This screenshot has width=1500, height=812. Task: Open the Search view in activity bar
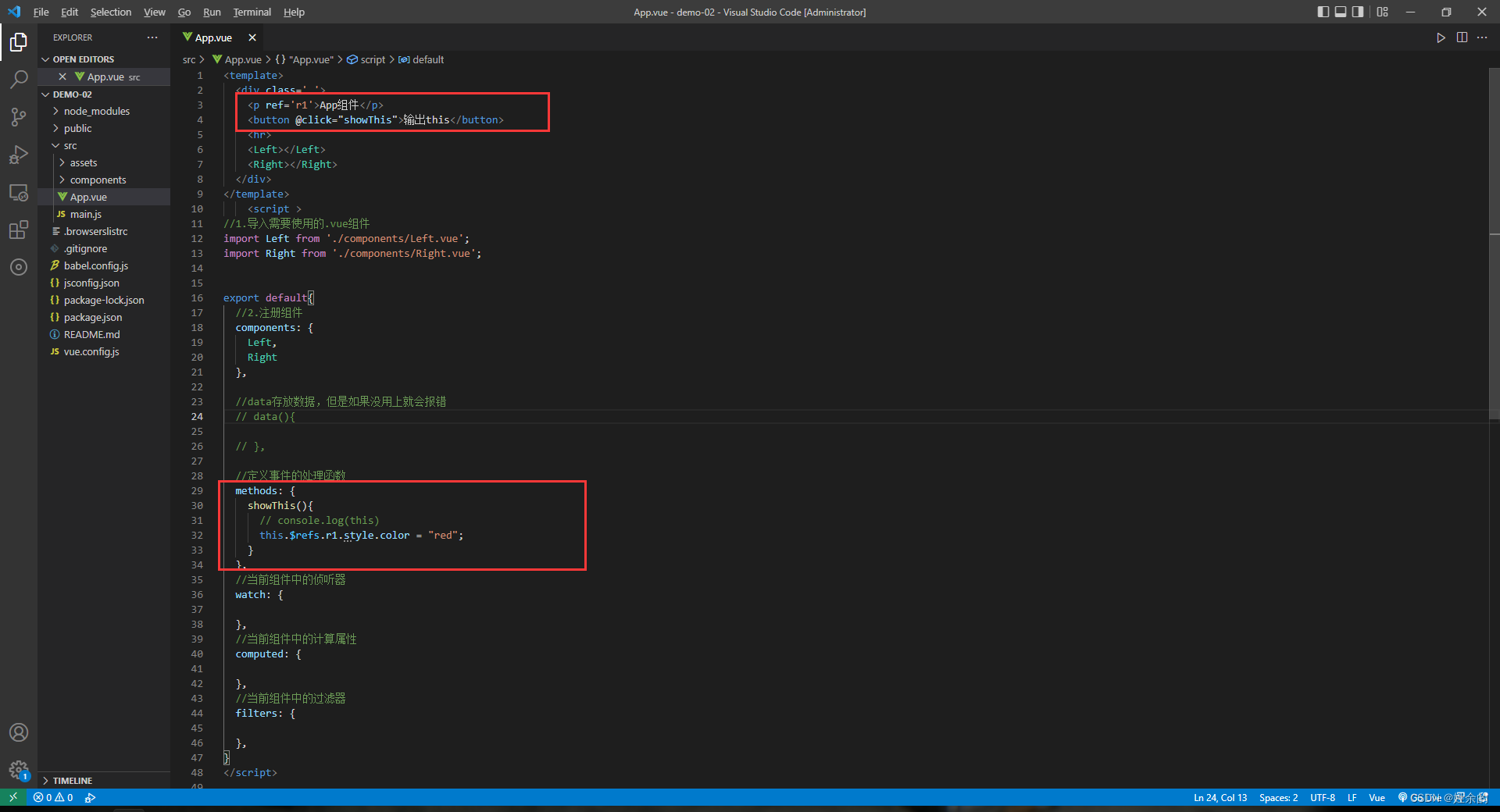pyautogui.click(x=19, y=79)
